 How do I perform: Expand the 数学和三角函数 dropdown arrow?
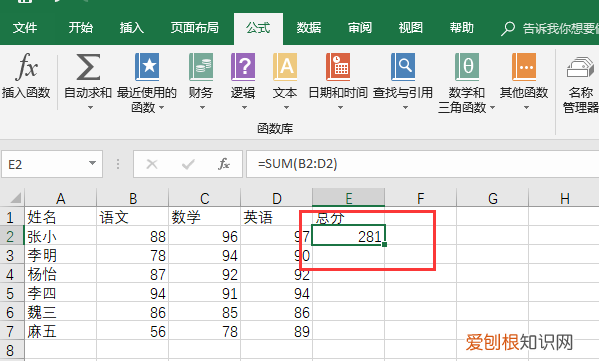(x=492, y=108)
